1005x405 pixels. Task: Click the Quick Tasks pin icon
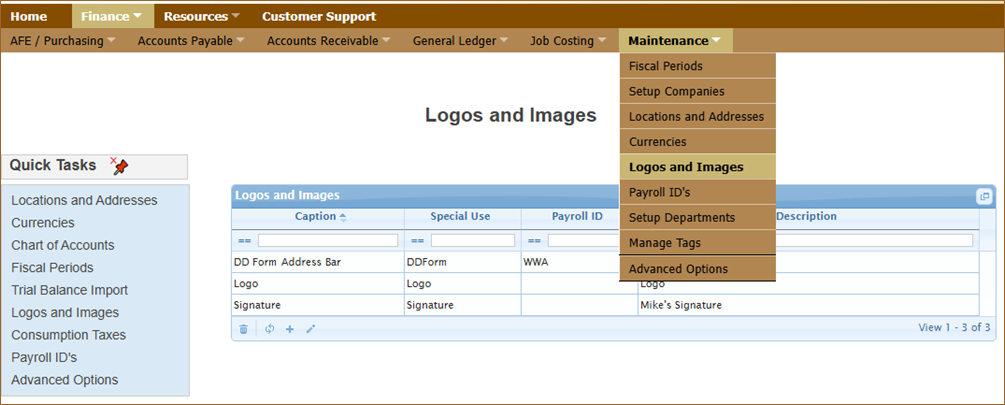pos(119,166)
